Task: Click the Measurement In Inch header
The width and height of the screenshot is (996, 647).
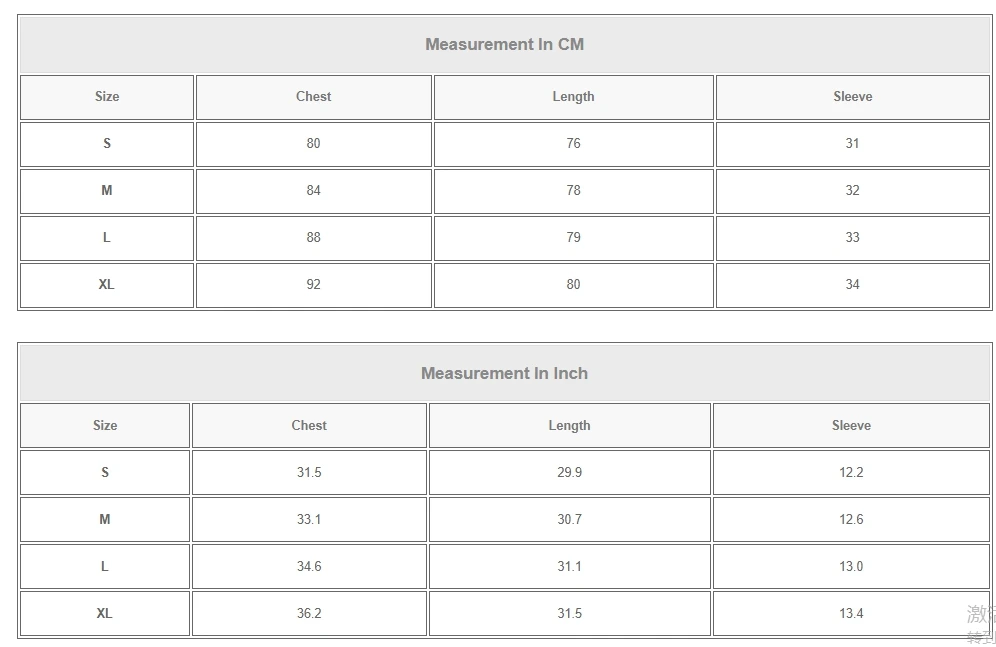Action: [504, 373]
